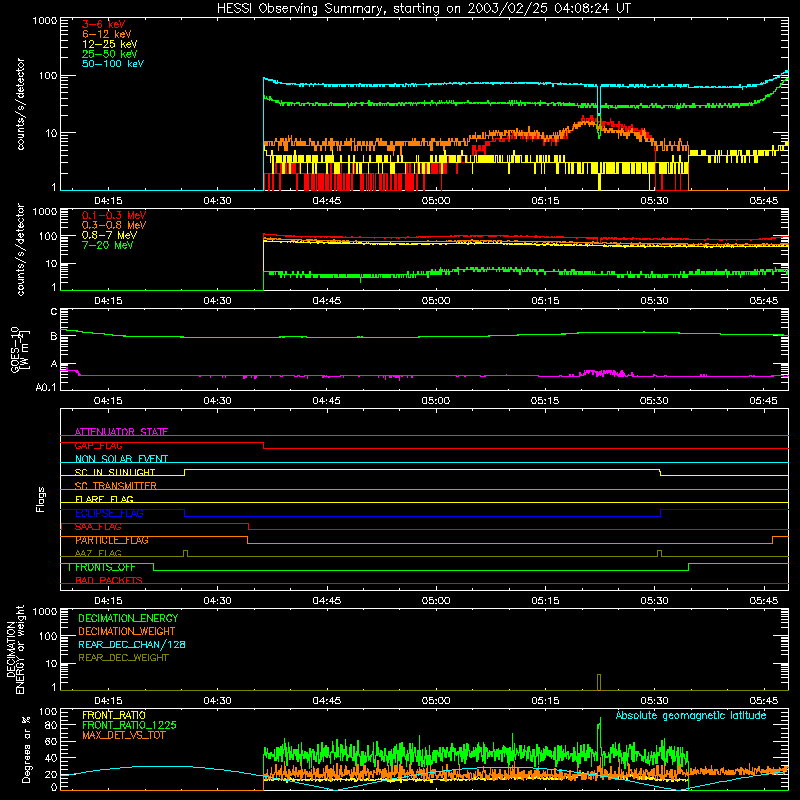Click the 04:15 tick on top panel
800x800 pixels.
tap(108, 201)
